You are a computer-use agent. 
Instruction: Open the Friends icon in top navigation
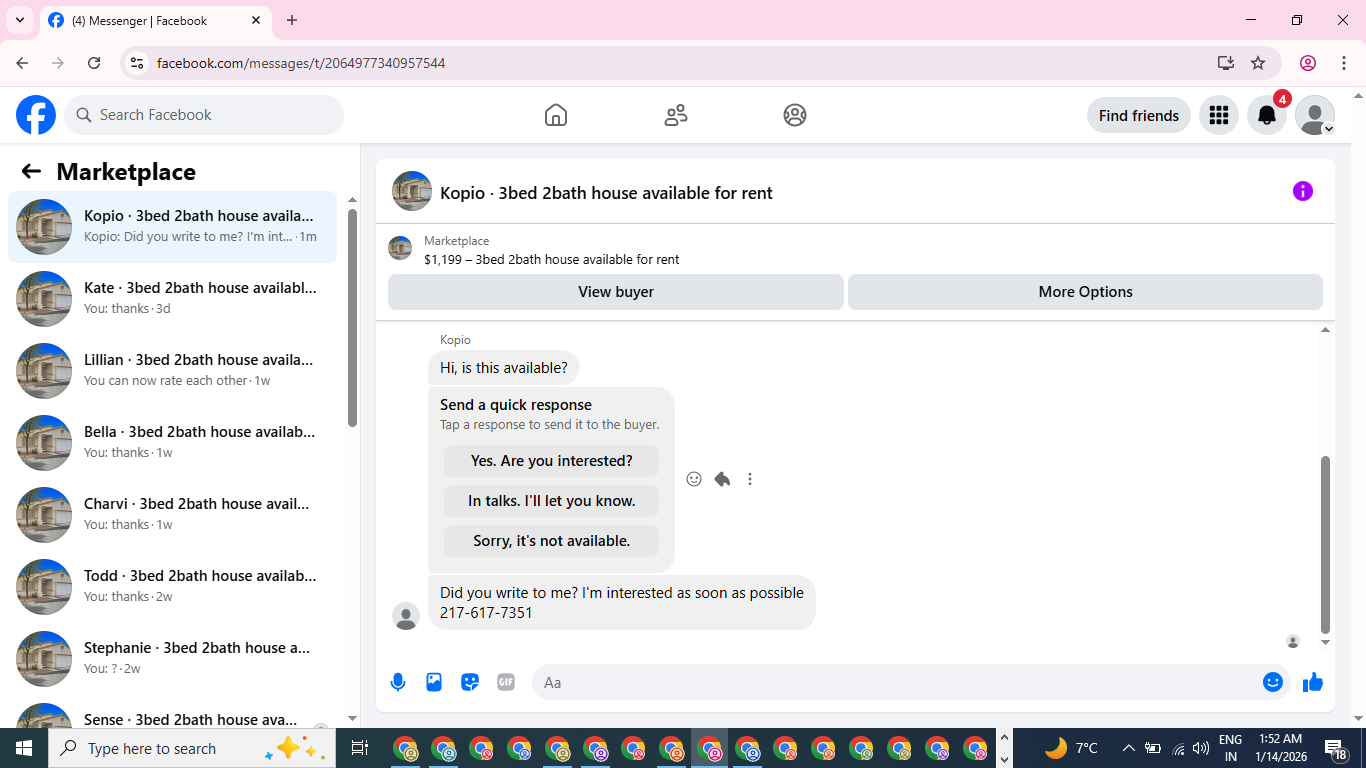pos(676,115)
